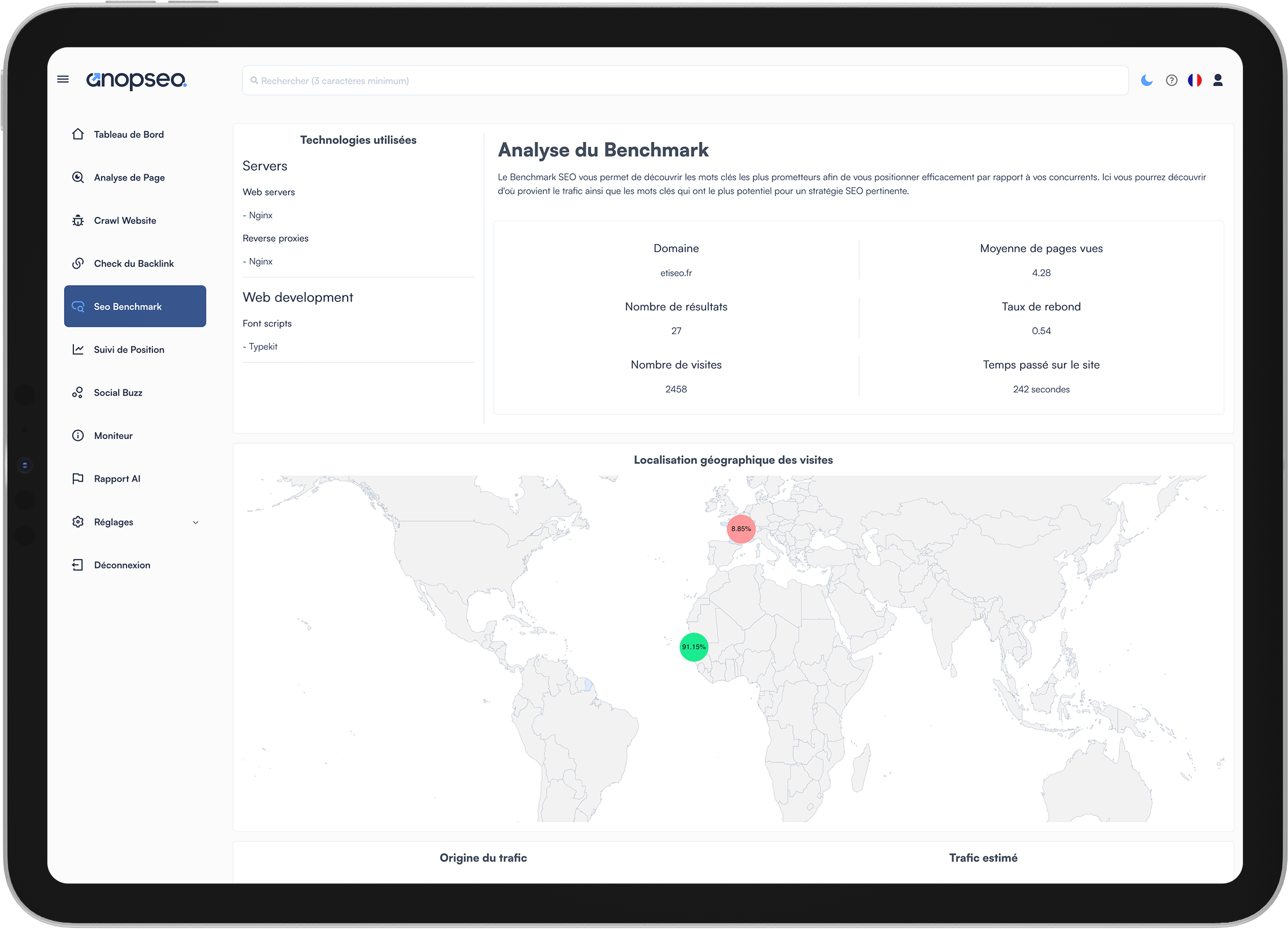This screenshot has width=1288, height=929.
Task: Click the Réglages gear icon
Action: coord(78,522)
